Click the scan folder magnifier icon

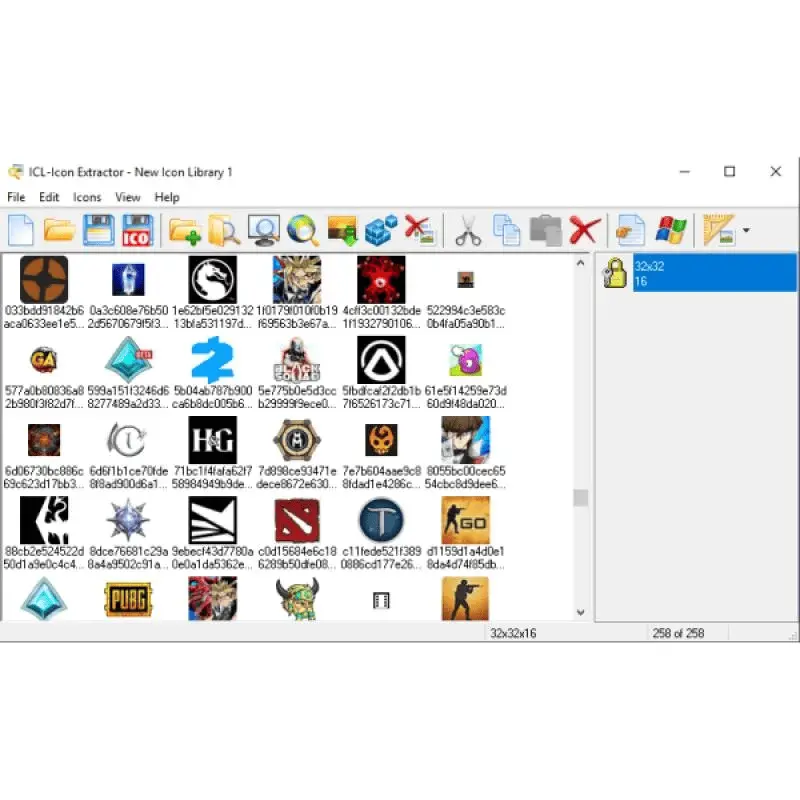(224, 231)
